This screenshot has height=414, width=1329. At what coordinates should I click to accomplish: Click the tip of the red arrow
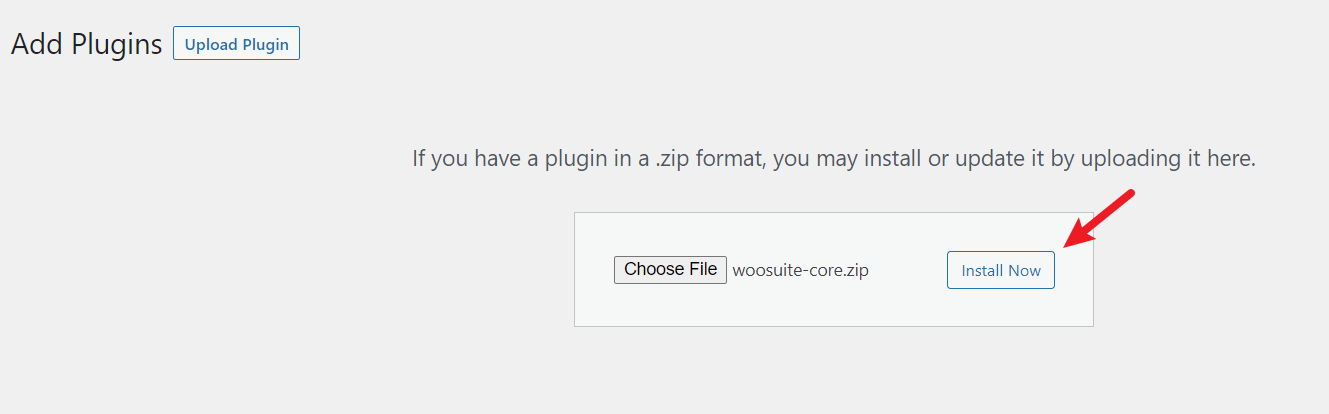[x=1067, y=246]
